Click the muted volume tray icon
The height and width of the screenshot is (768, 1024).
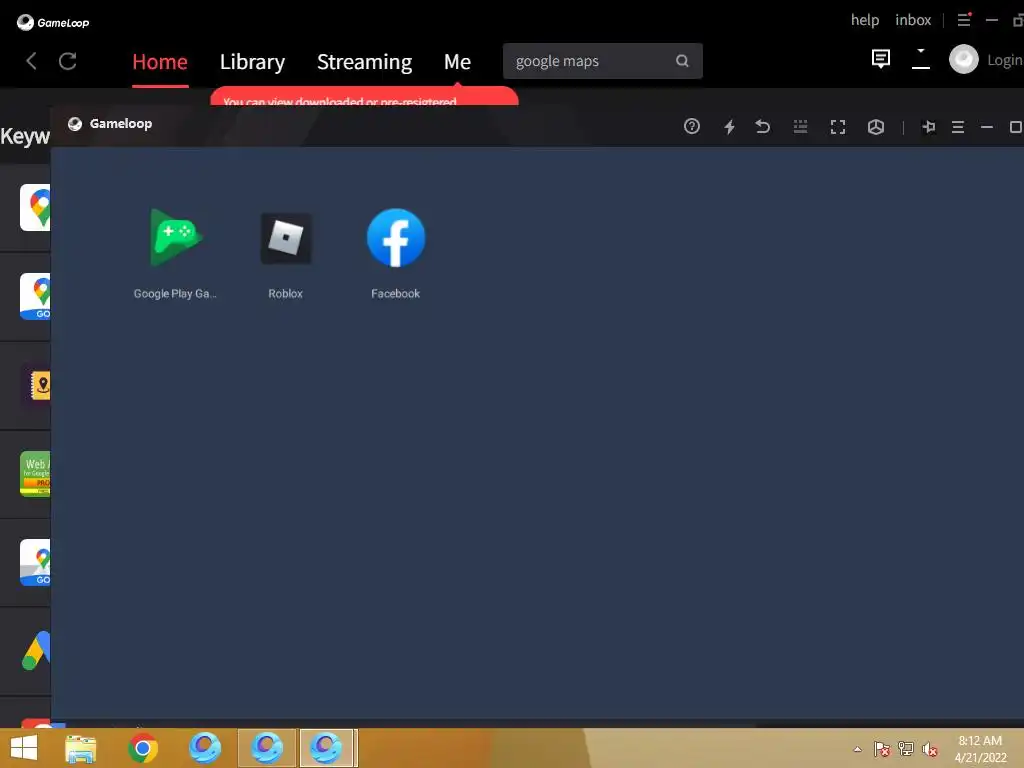[929, 749]
